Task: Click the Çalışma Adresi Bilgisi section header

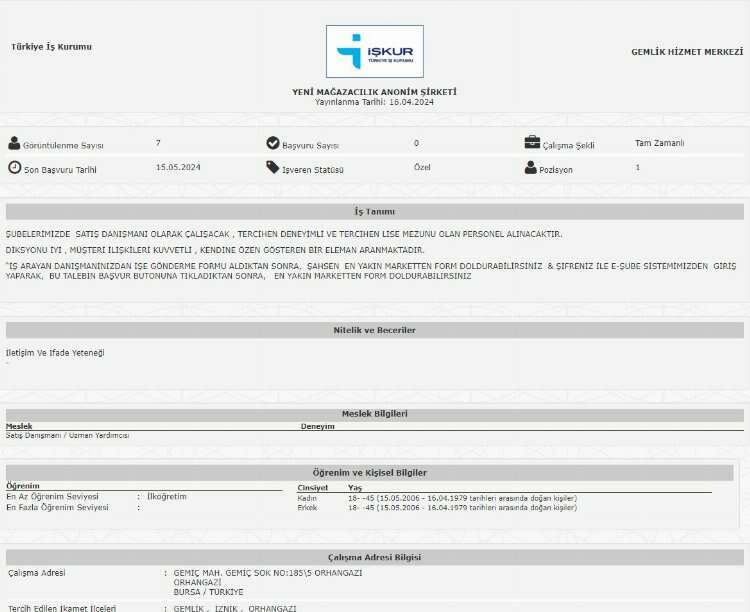Action: pos(374,557)
